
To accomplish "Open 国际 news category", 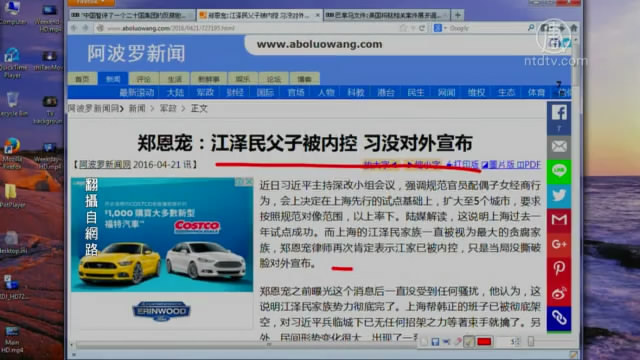I will (x=265, y=92).
